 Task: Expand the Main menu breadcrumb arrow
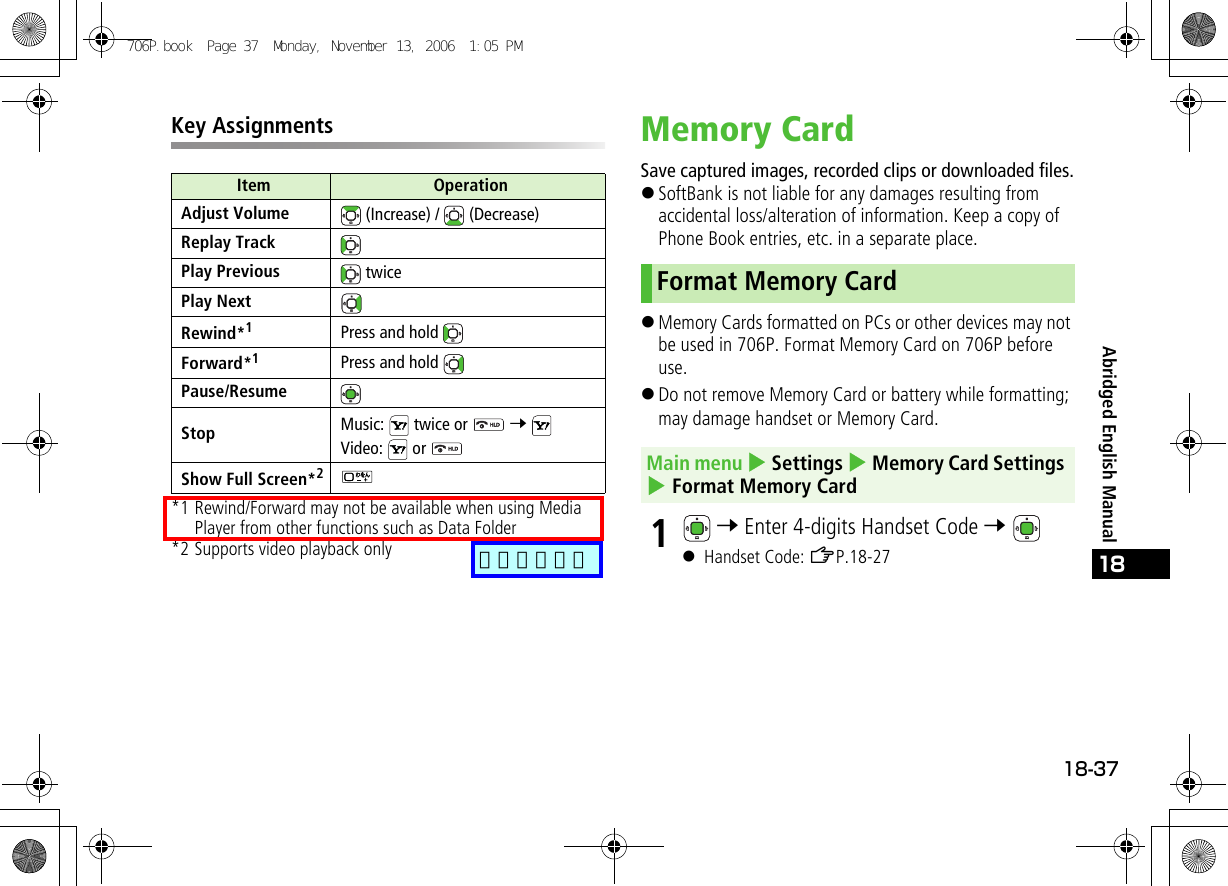point(754,462)
